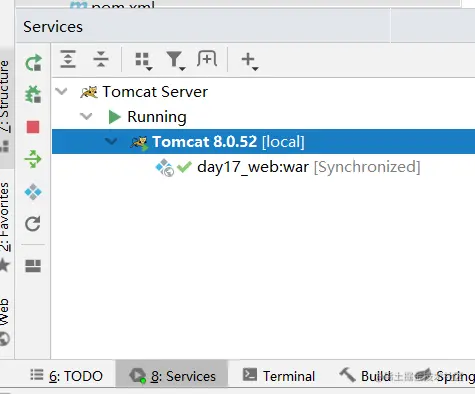Viewport: 475px width, 394px height.
Task: Click the Rerun in Debug mode icon
Action: tap(33, 94)
